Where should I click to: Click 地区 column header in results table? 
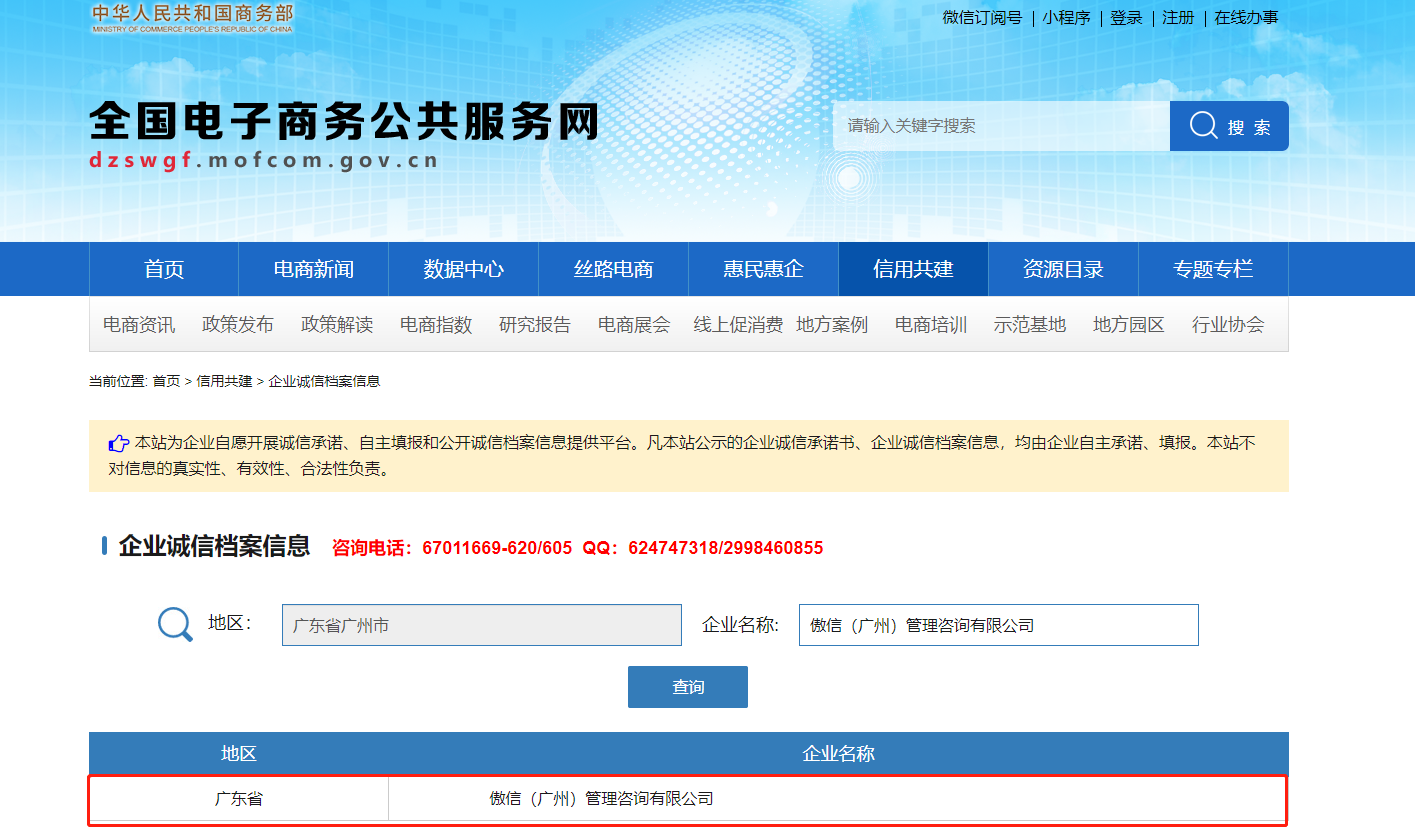[239, 754]
